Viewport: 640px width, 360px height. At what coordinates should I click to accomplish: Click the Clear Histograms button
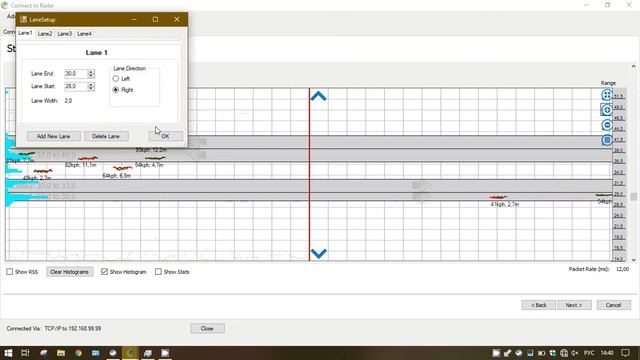[x=69, y=272]
